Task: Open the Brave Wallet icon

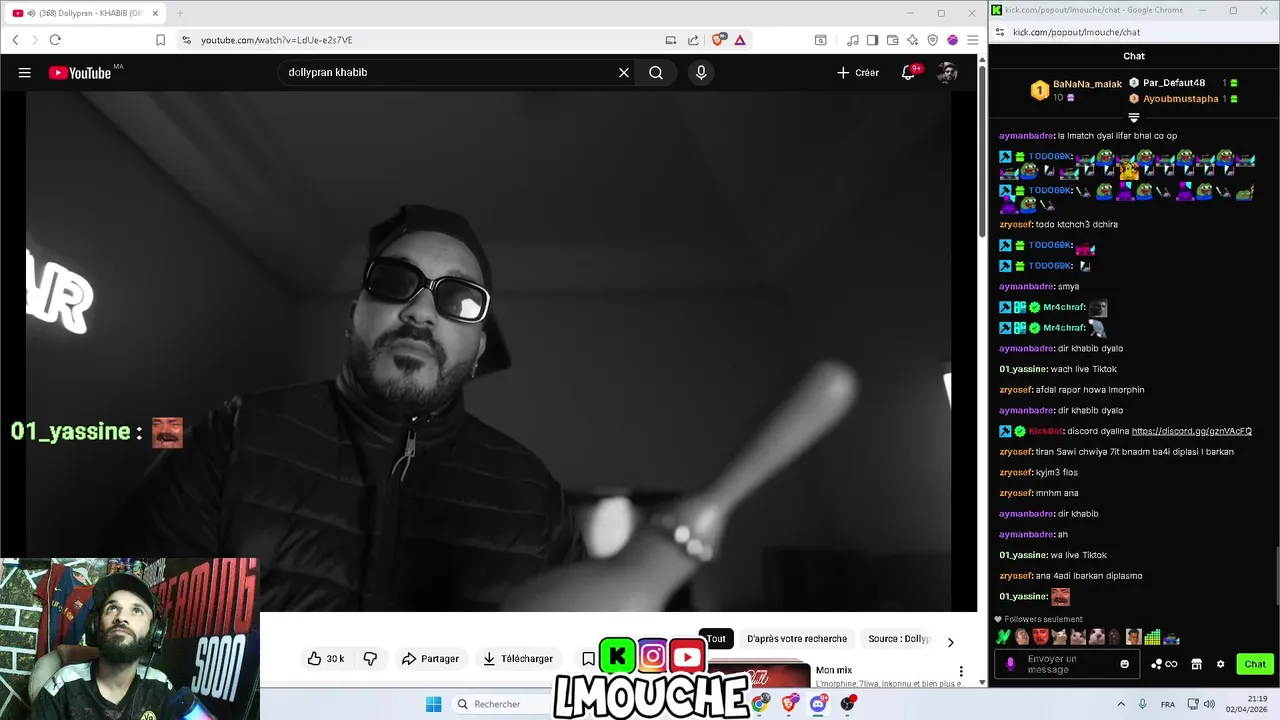Action: pos(892,40)
